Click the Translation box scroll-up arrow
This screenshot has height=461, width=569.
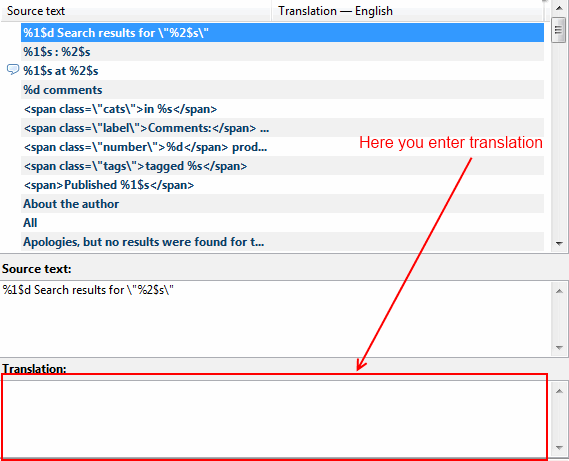pyautogui.click(x=559, y=391)
